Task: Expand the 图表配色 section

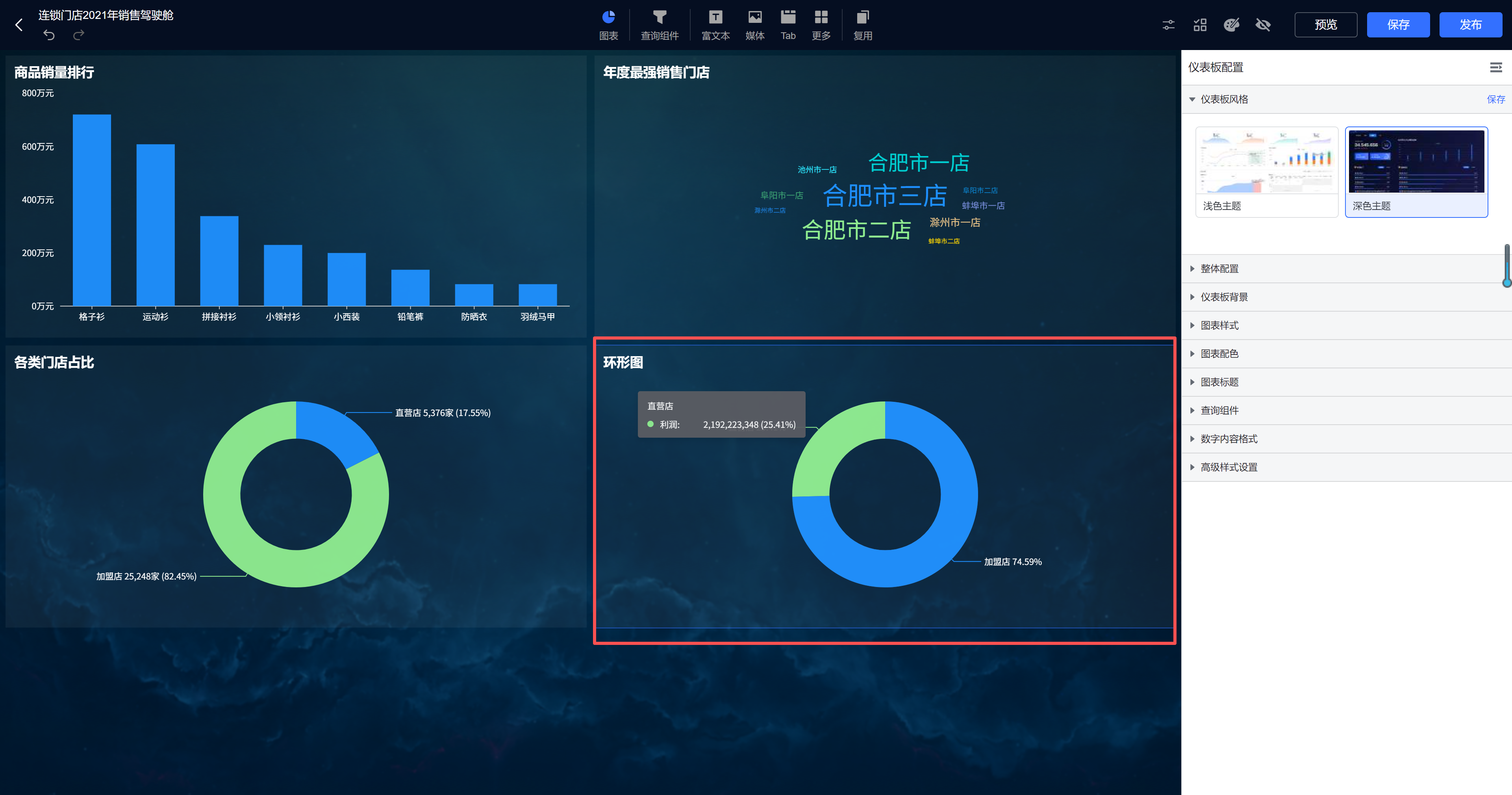Action: point(1219,353)
